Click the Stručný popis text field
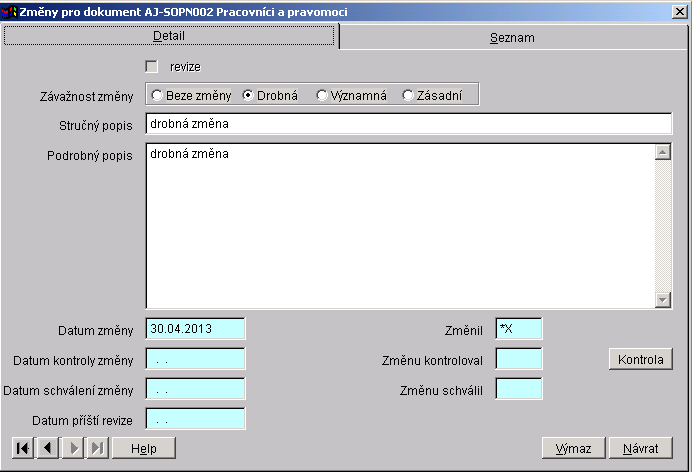The width and height of the screenshot is (692, 472). tap(408, 123)
